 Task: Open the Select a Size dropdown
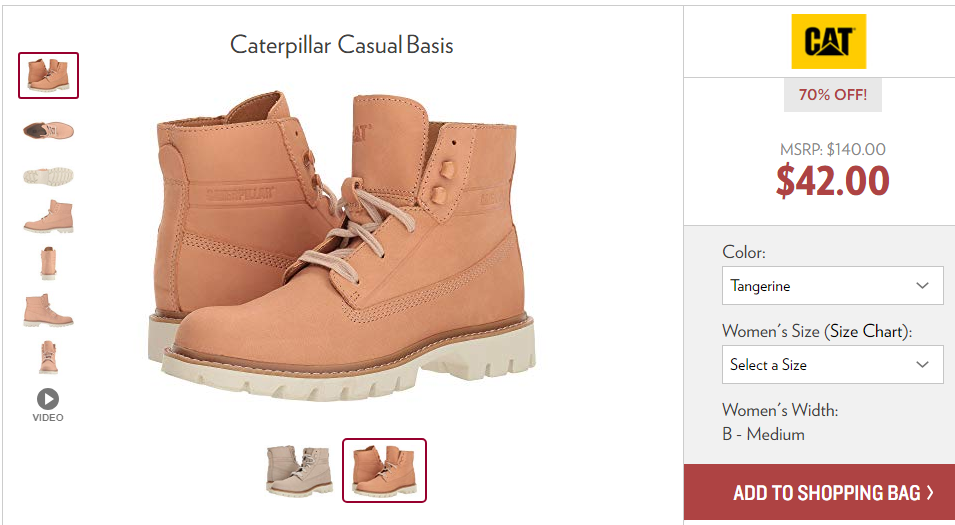(x=833, y=364)
